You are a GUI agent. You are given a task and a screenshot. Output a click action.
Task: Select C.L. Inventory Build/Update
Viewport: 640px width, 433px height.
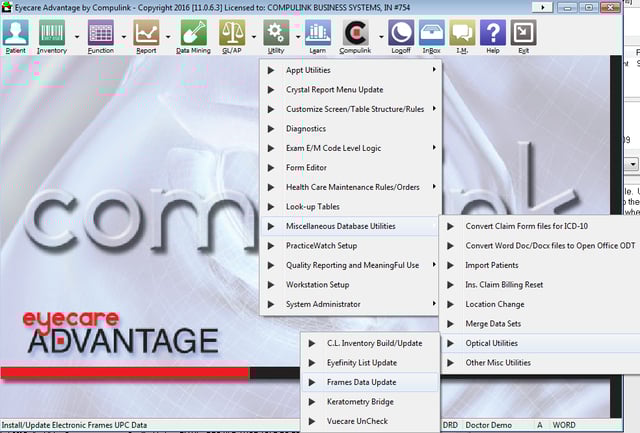pos(370,343)
